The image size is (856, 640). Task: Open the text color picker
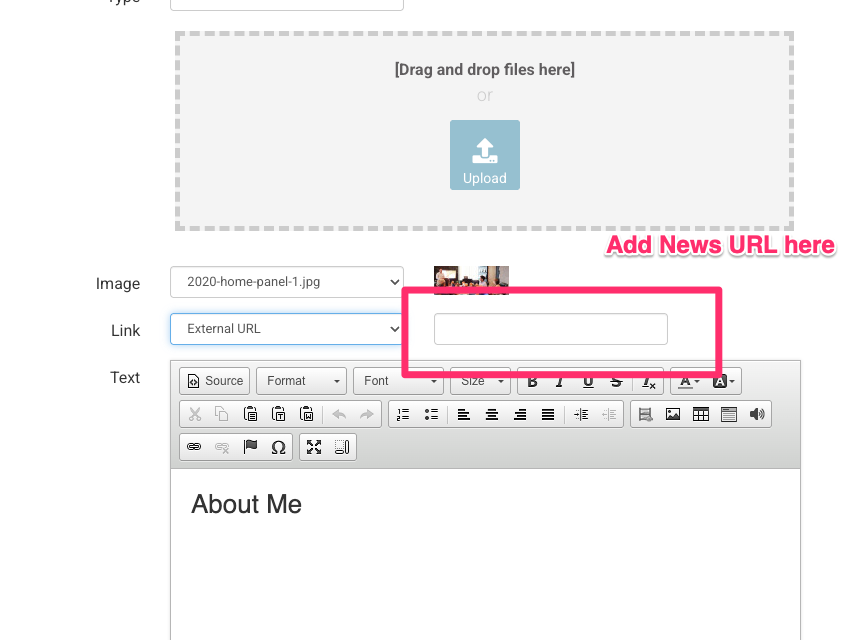(x=689, y=381)
